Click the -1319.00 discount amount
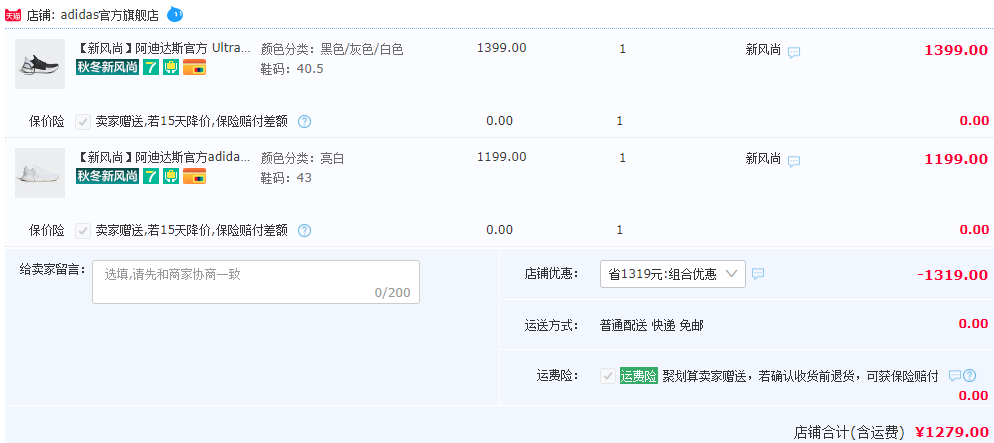This screenshot has height=443, width=994. [x=952, y=275]
